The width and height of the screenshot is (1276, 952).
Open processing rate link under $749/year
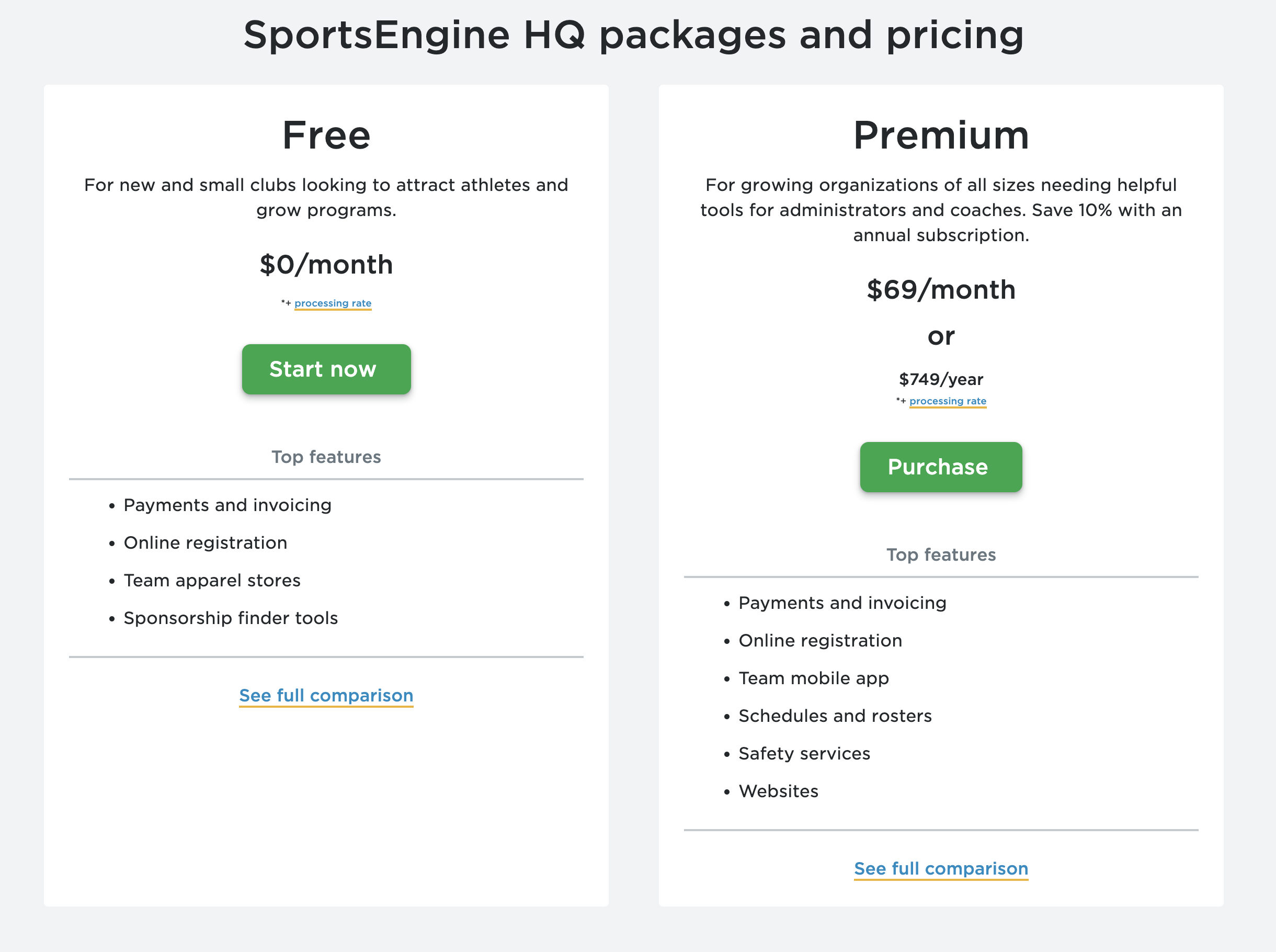[x=948, y=401]
